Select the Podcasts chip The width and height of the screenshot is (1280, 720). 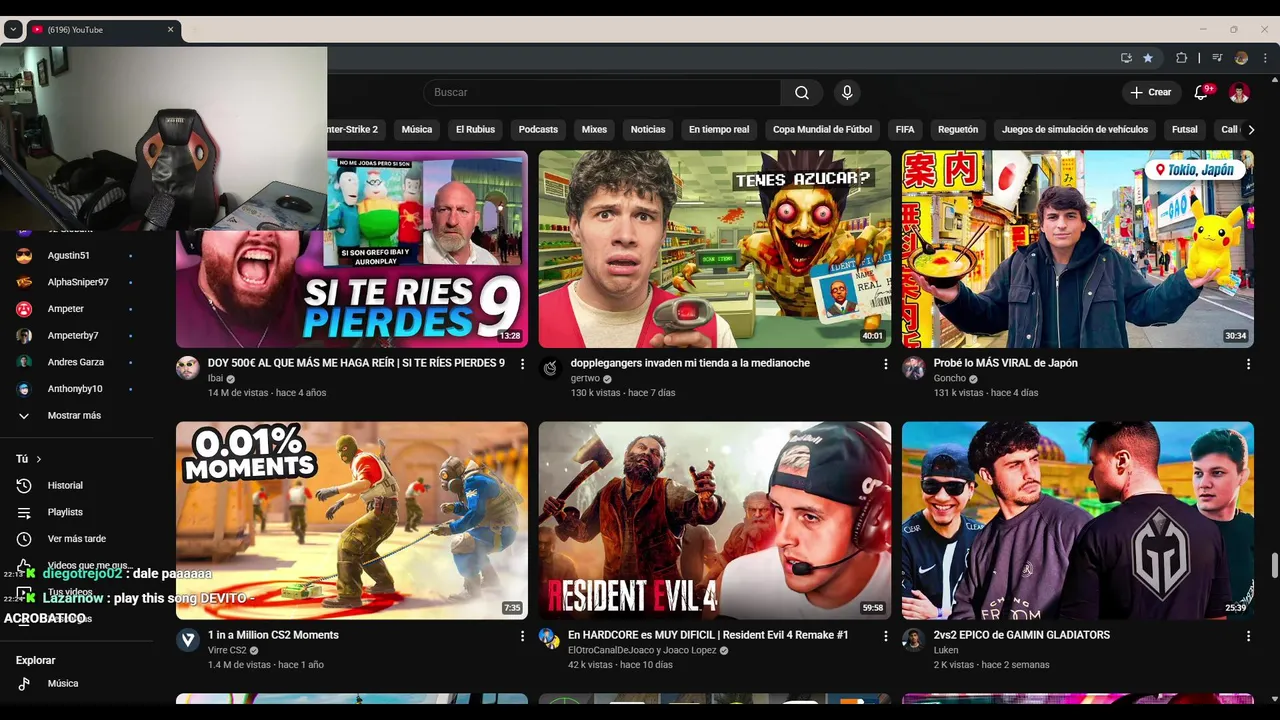click(x=538, y=129)
